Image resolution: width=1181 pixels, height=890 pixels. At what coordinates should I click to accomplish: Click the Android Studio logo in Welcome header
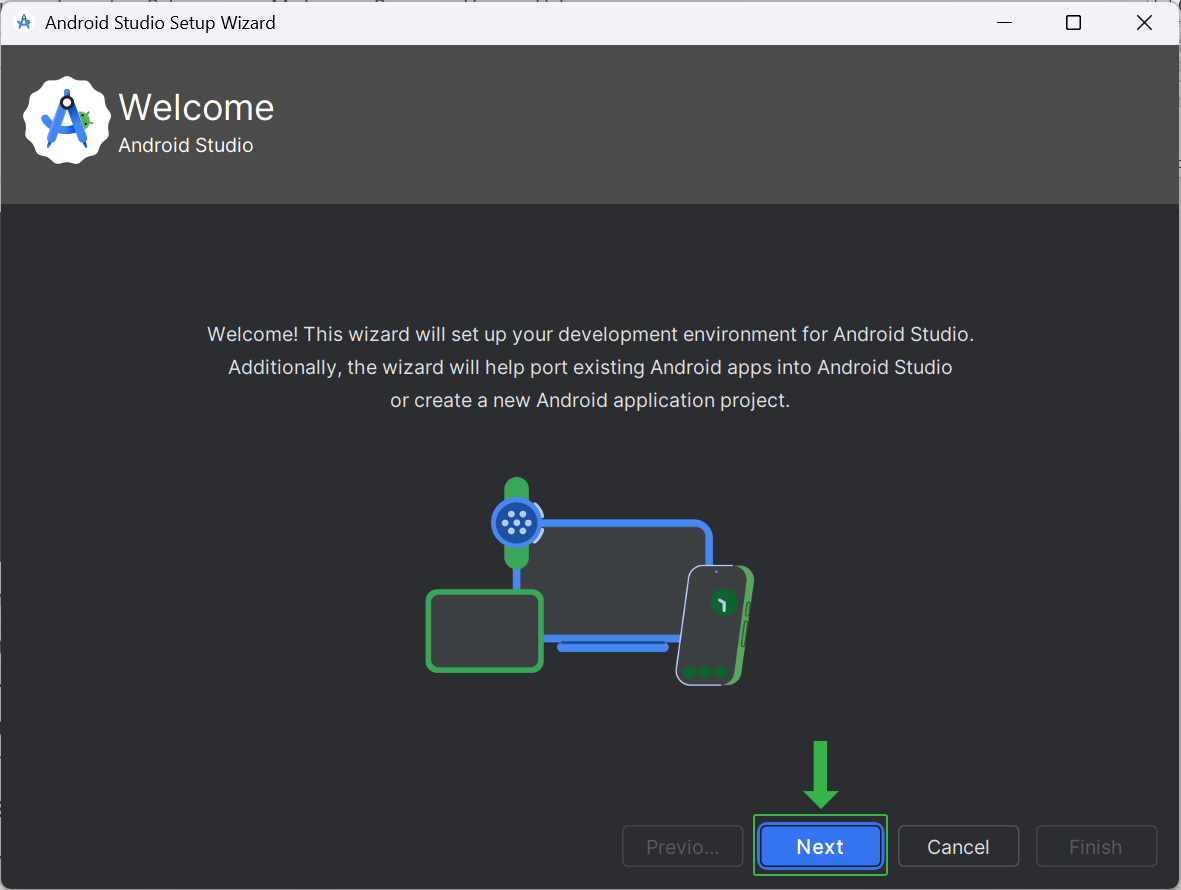67,120
